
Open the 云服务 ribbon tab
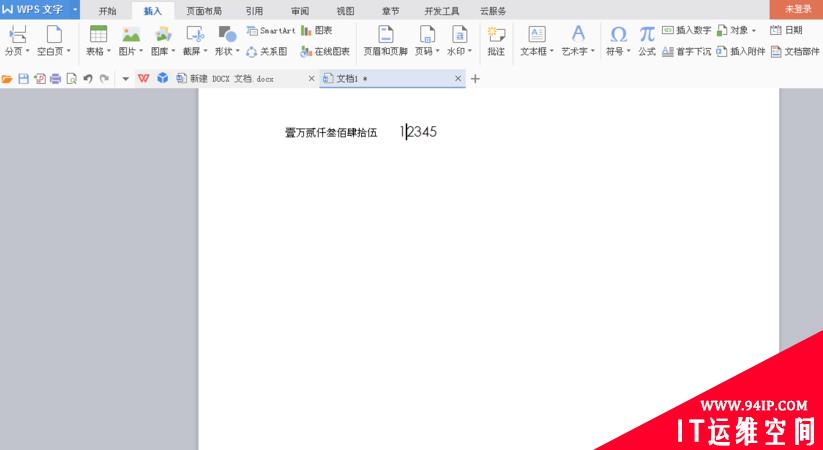pyautogui.click(x=493, y=11)
